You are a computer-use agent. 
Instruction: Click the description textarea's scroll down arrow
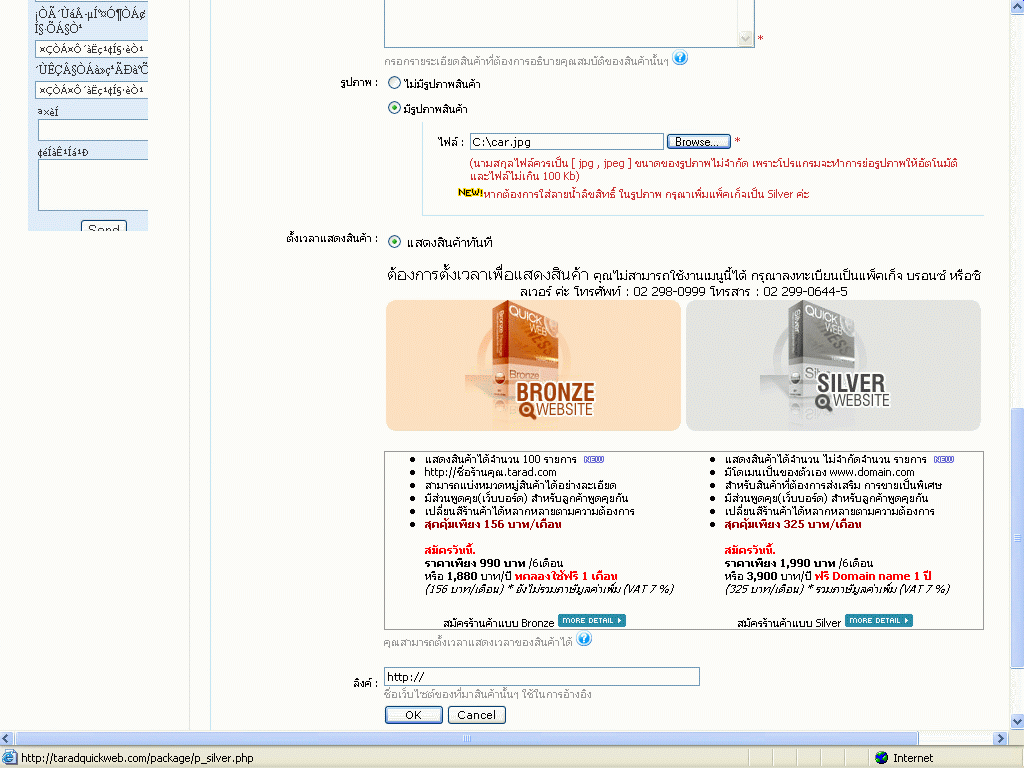pos(745,38)
